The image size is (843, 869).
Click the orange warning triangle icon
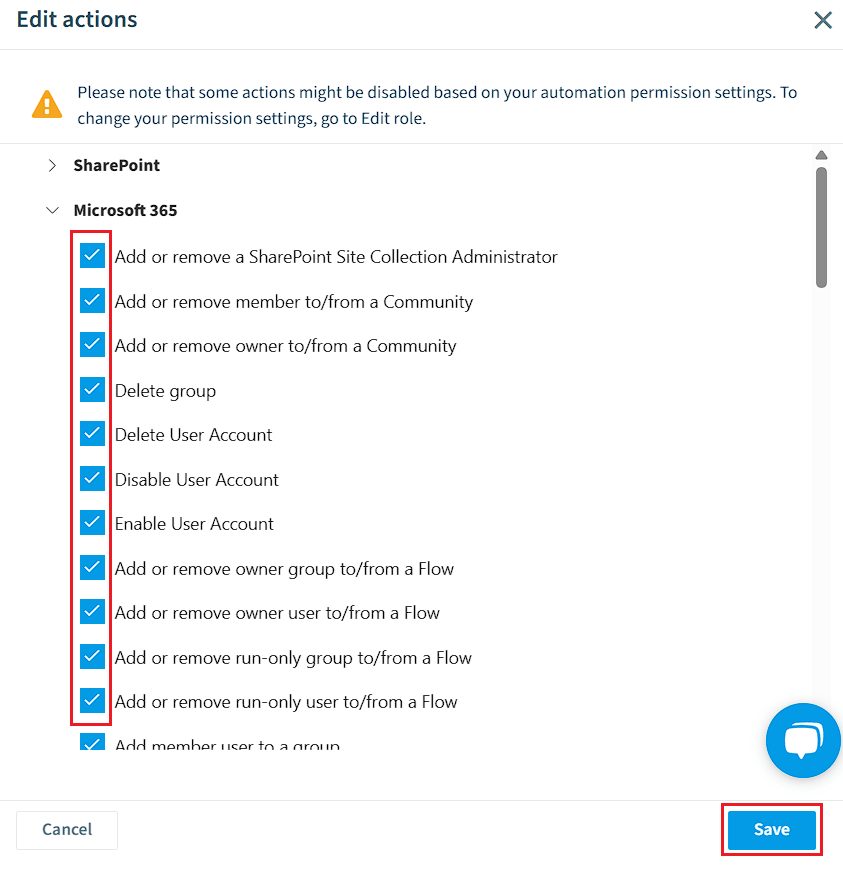coord(47,104)
